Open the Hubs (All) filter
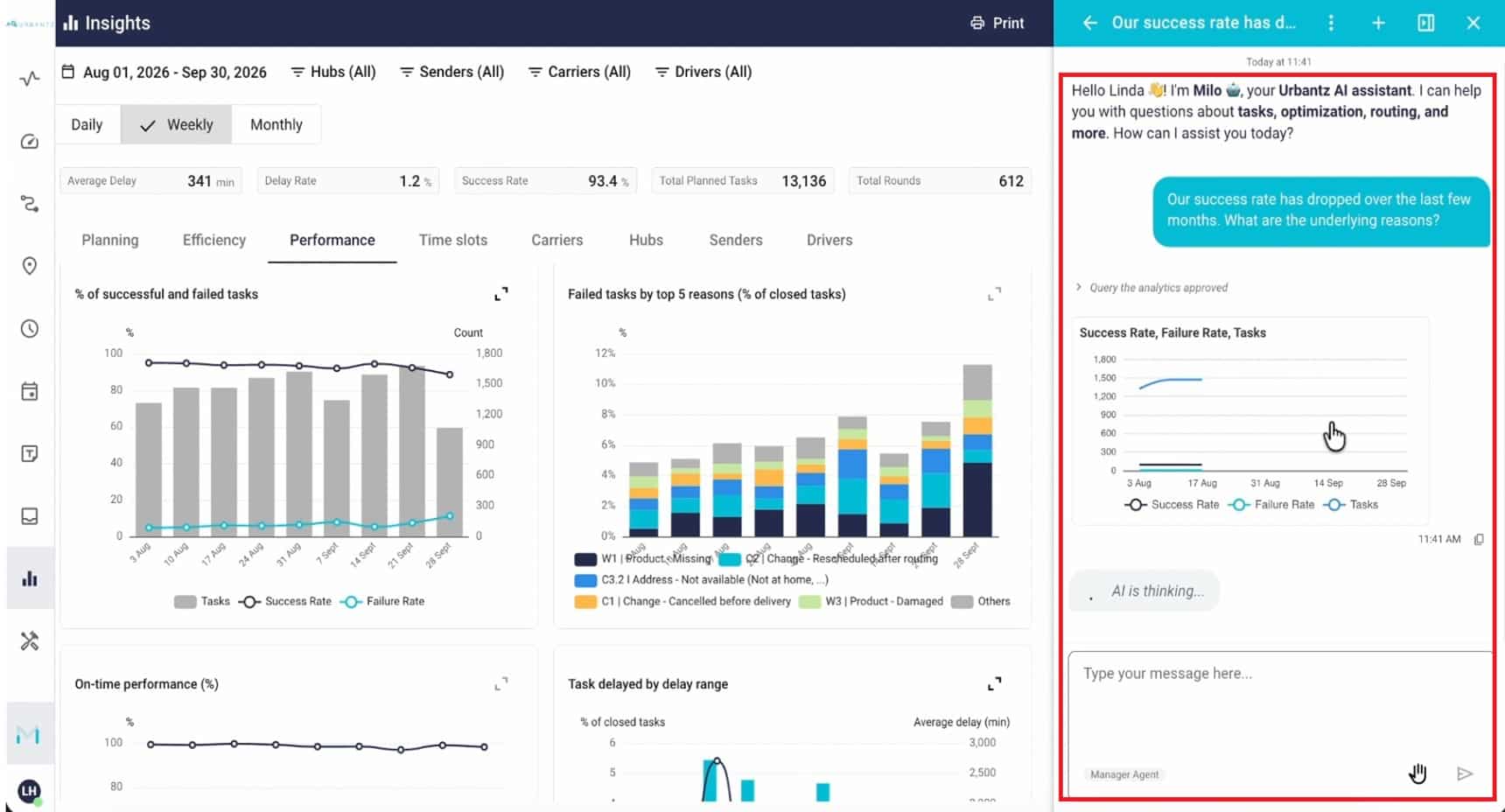This screenshot has height=812, width=1505. click(333, 72)
